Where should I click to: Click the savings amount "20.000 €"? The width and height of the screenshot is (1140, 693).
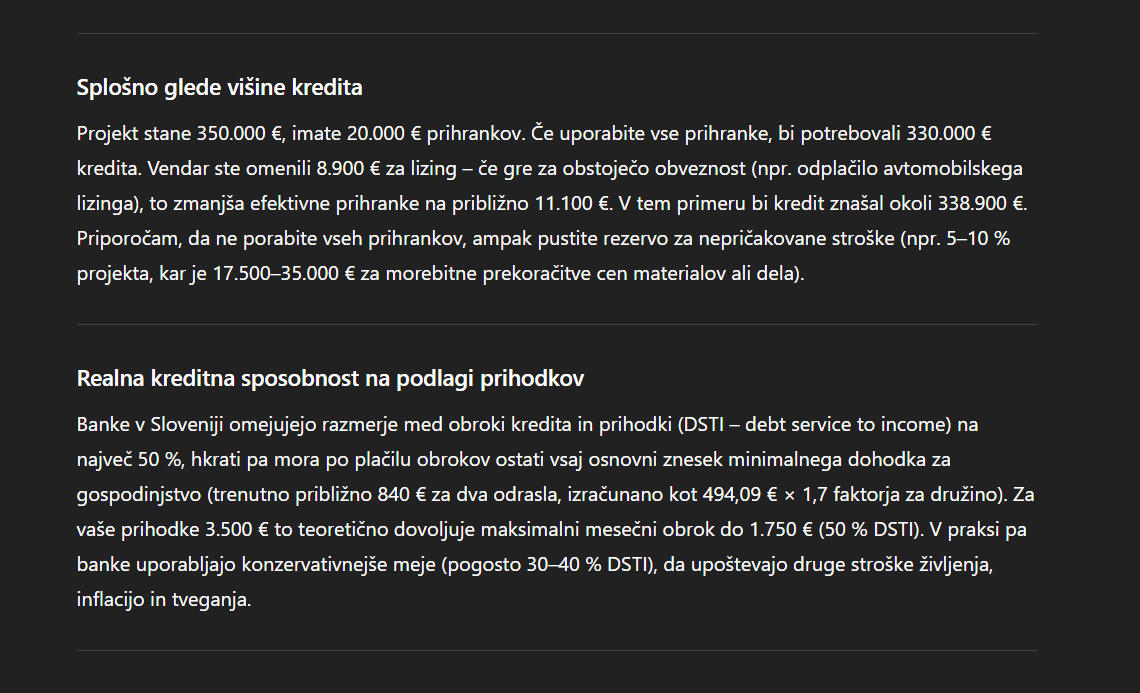[x=384, y=134]
